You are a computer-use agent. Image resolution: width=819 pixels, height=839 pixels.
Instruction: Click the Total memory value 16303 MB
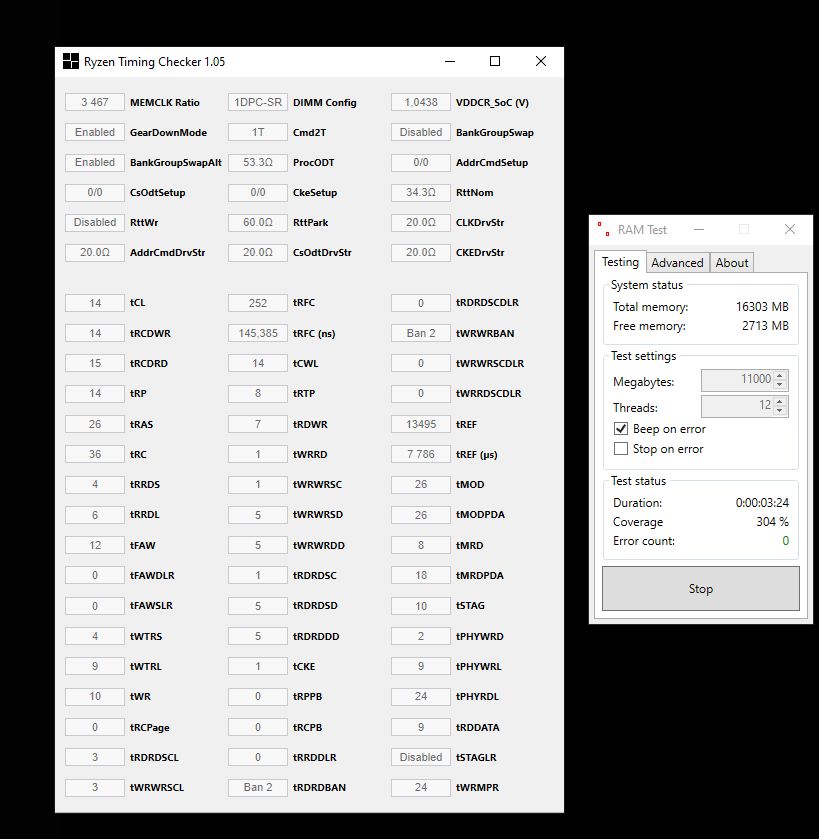click(762, 307)
